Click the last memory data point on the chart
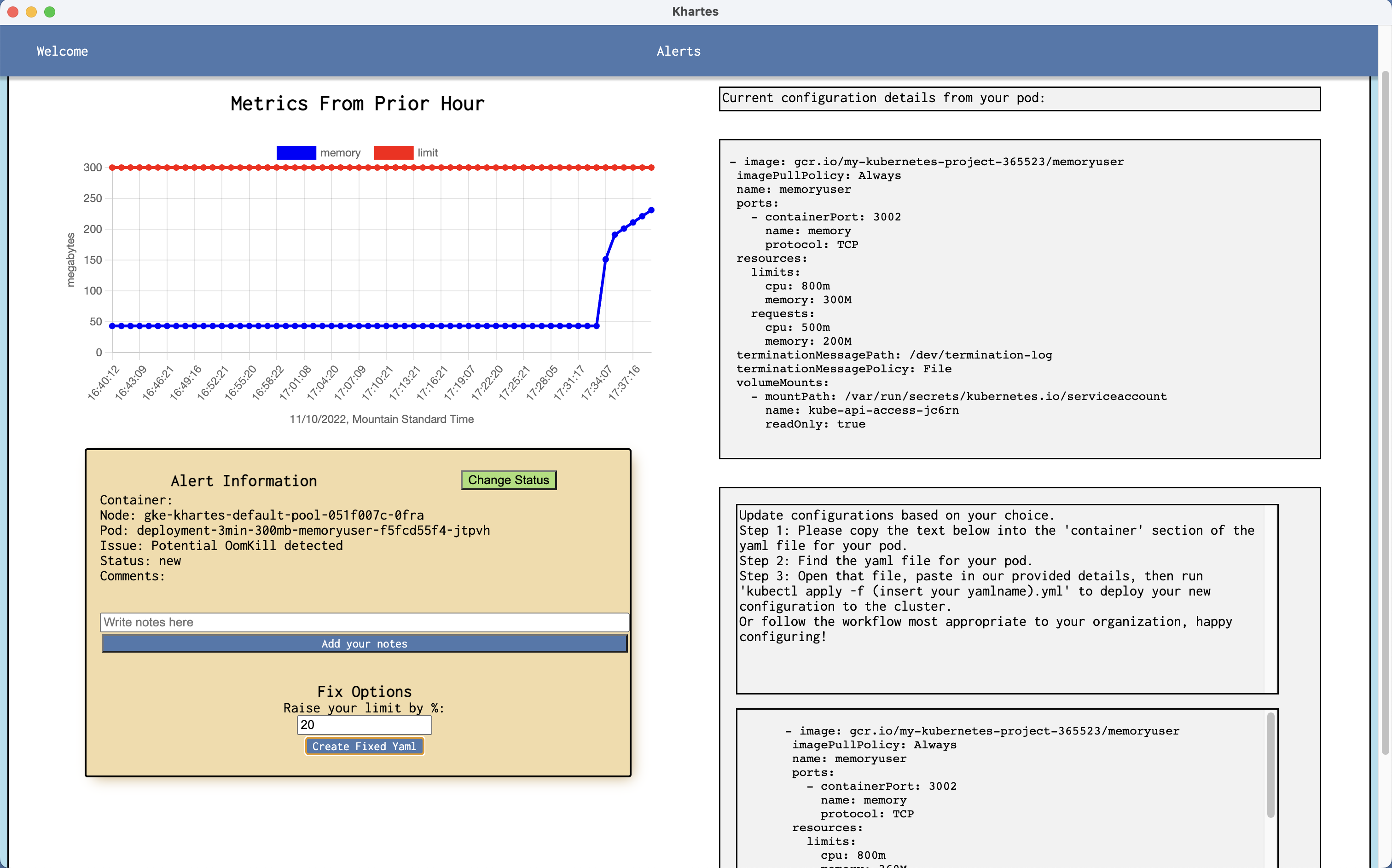This screenshot has height=868, width=1392. 651,210
